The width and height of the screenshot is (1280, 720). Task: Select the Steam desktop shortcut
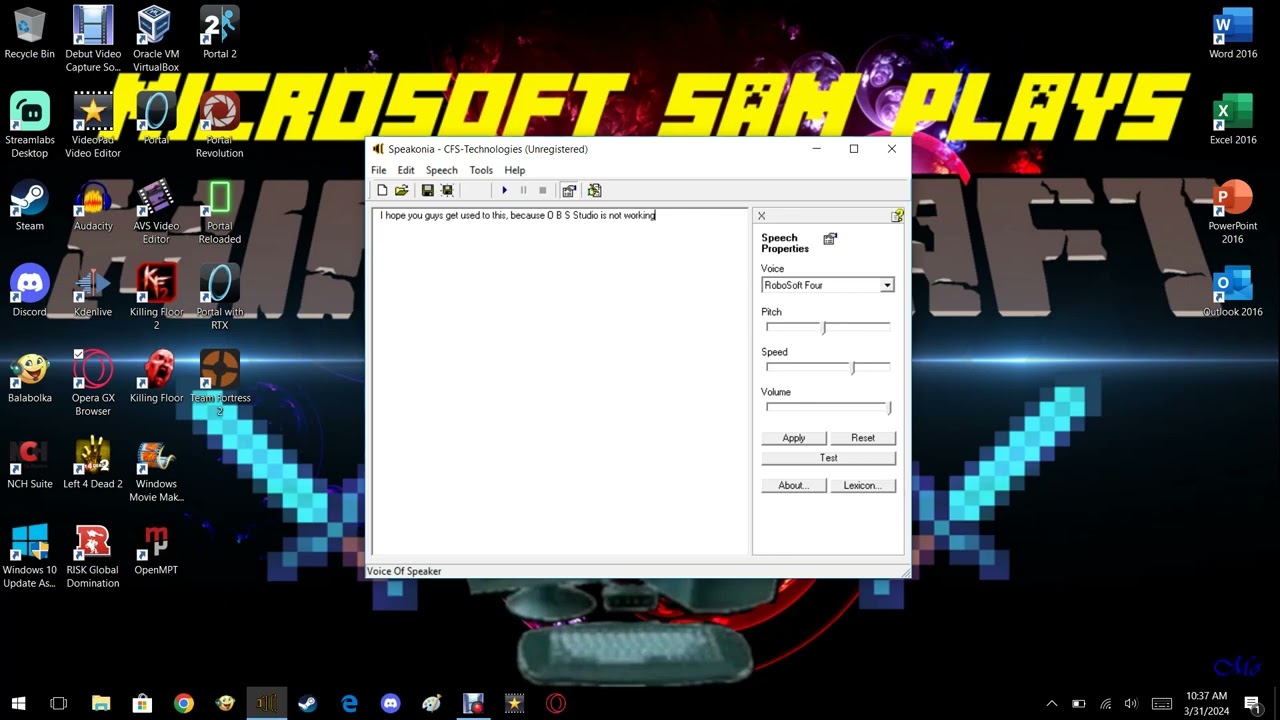(x=30, y=205)
